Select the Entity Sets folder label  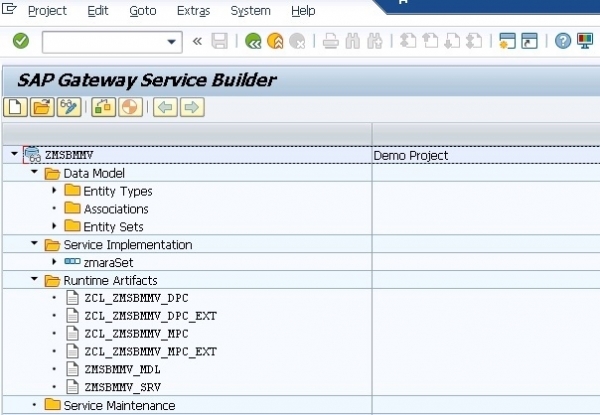[x=113, y=227]
